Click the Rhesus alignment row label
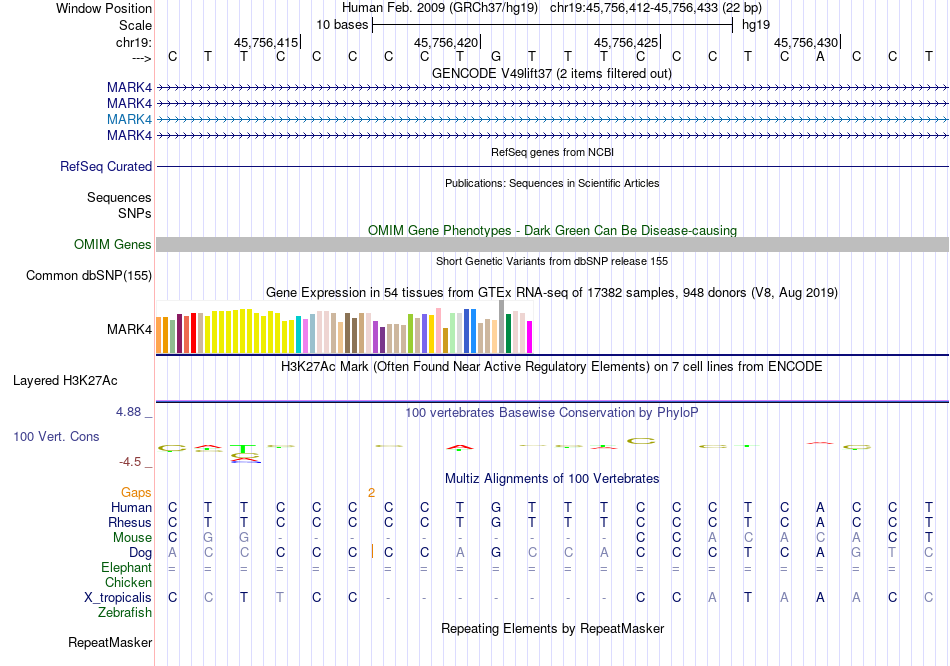950x666 pixels. click(130, 522)
